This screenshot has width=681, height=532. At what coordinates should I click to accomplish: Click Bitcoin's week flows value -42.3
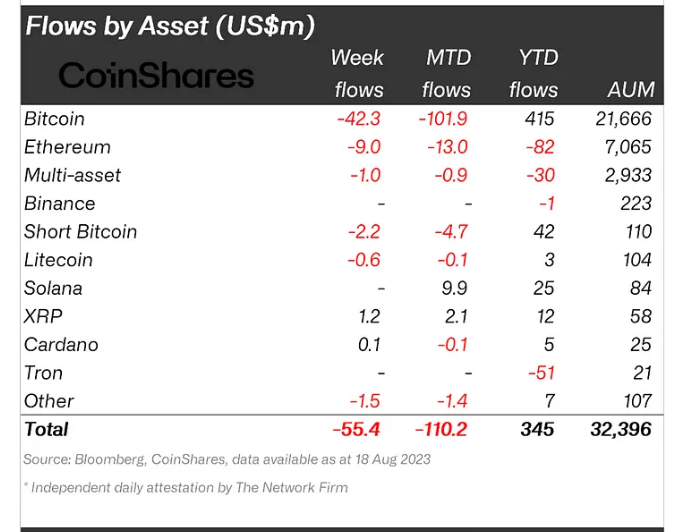[x=360, y=118]
